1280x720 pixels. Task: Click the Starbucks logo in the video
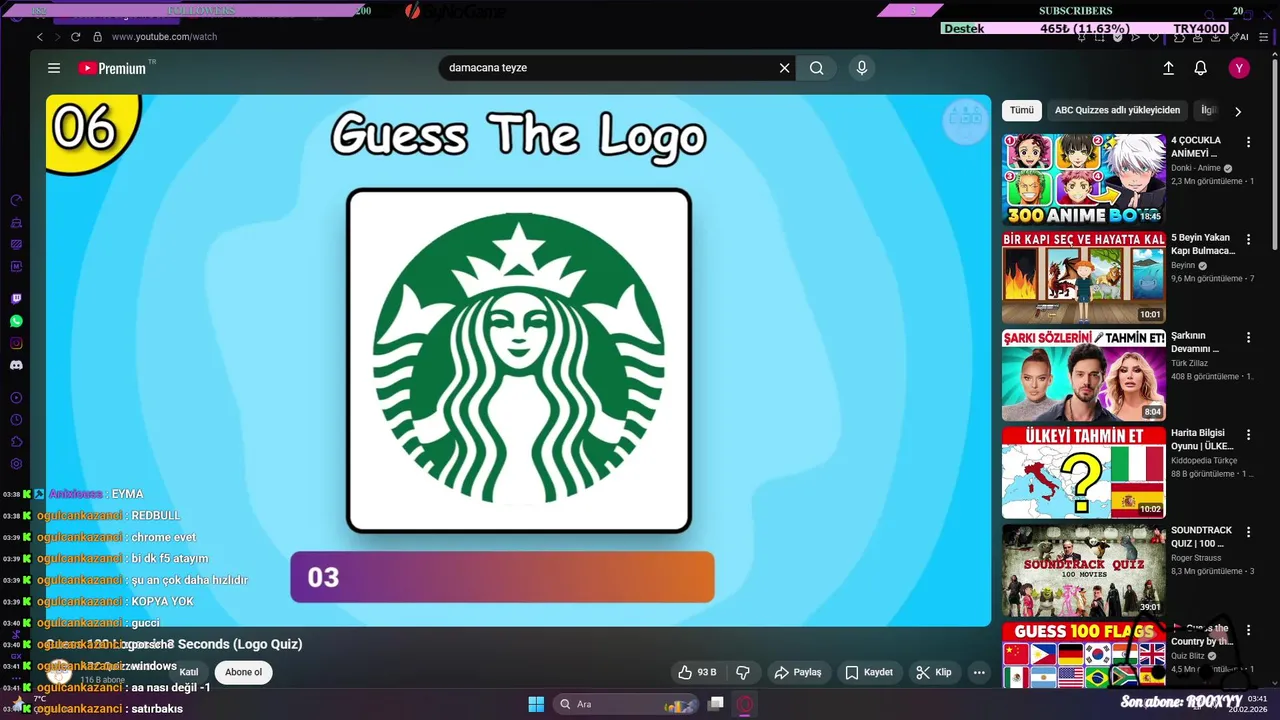point(519,360)
